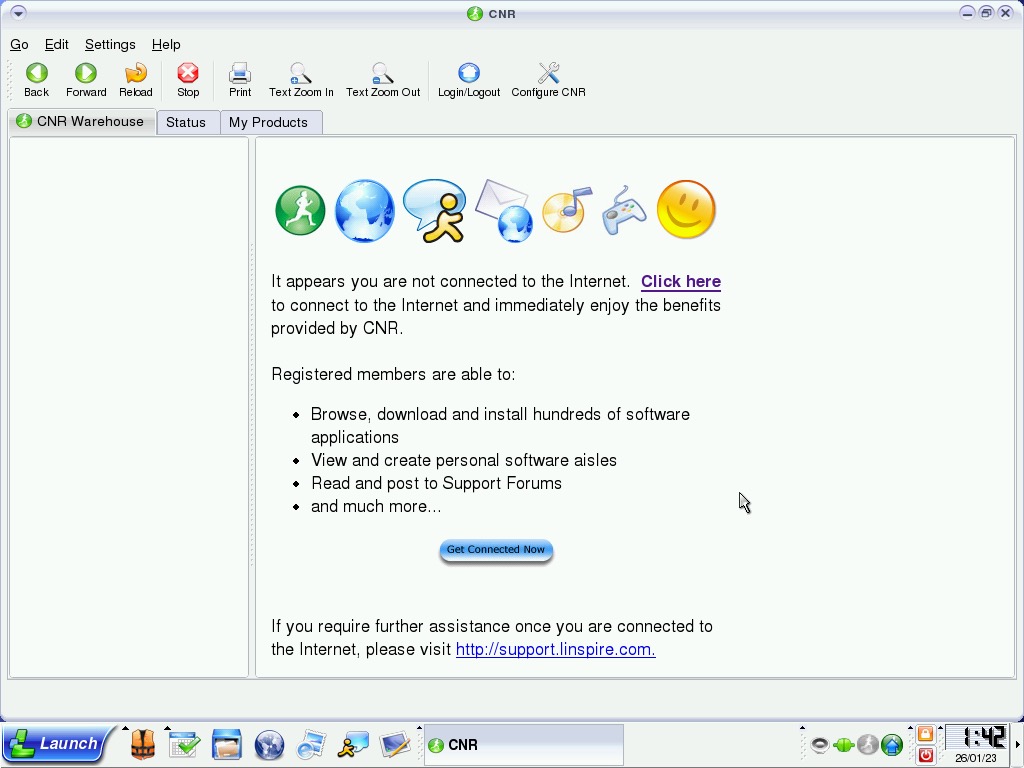Click the life jacket icon in taskbar

(143, 745)
